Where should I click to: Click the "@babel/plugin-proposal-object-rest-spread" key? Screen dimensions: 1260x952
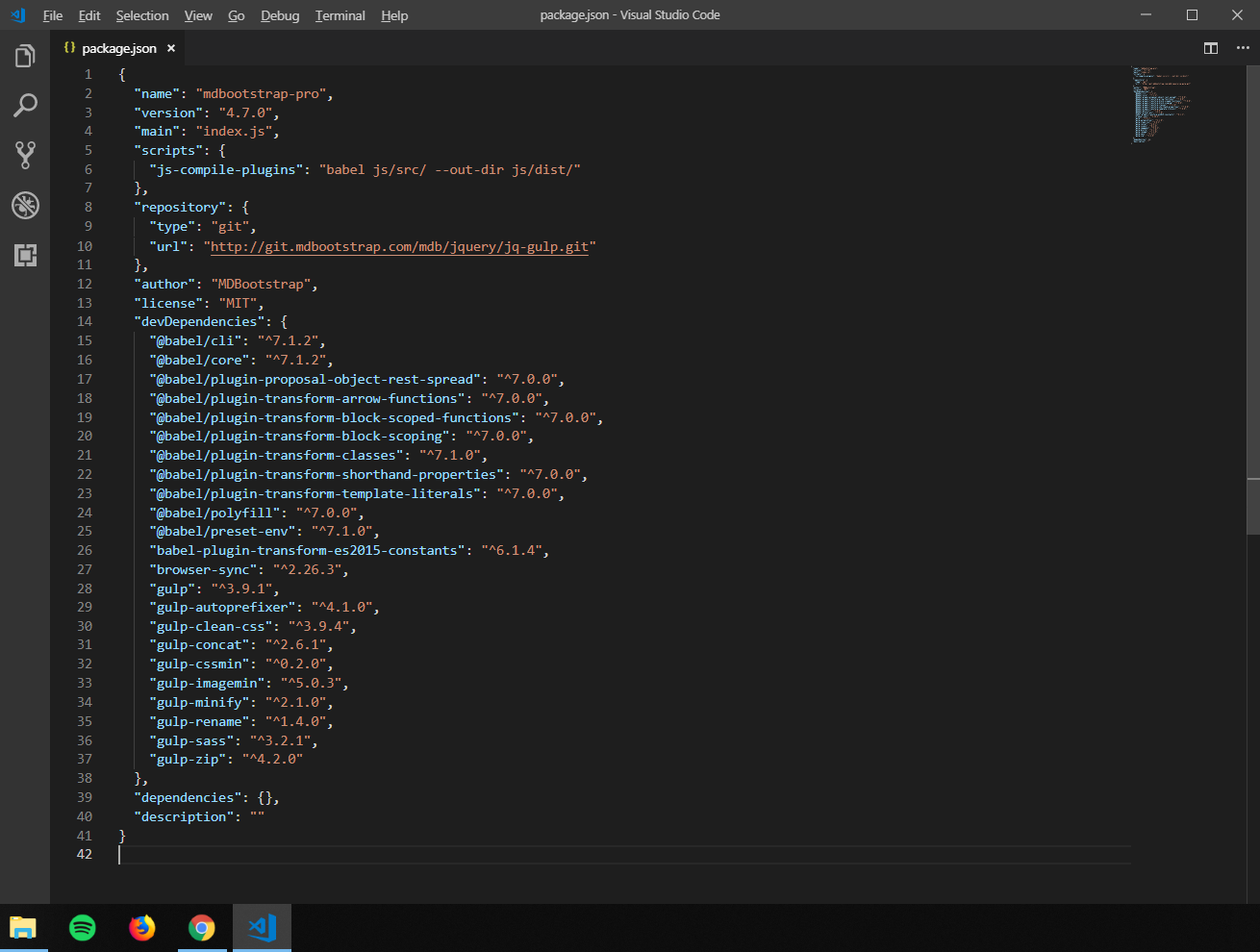click(x=315, y=379)
